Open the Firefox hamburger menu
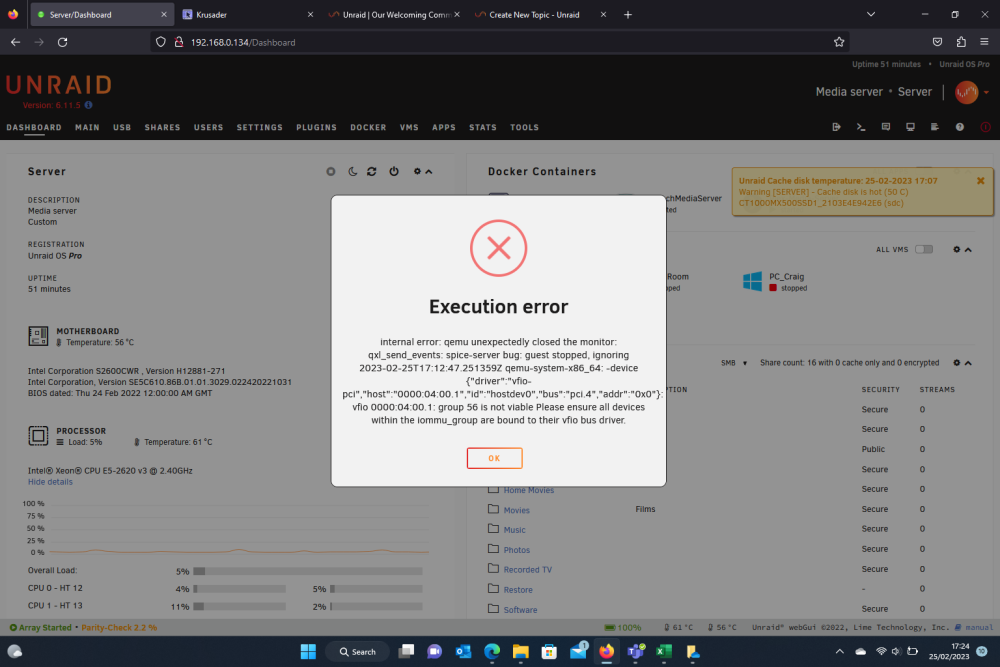Screen dimensions: 1000x667 coord(985,42)
